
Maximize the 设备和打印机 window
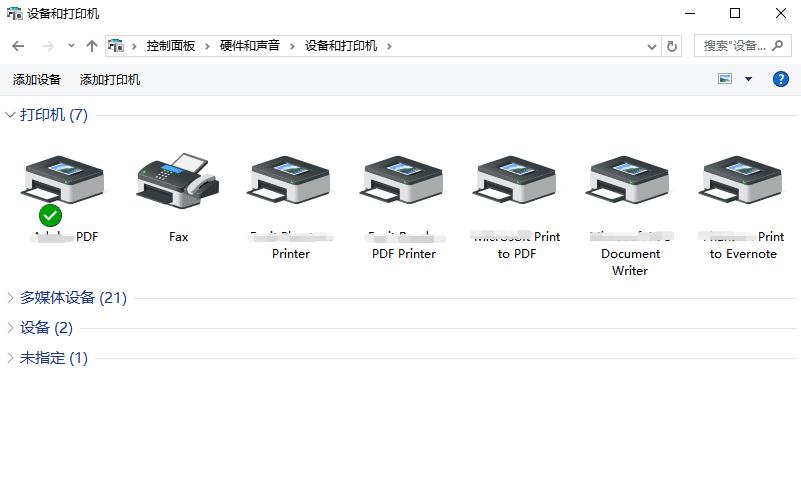735,13
